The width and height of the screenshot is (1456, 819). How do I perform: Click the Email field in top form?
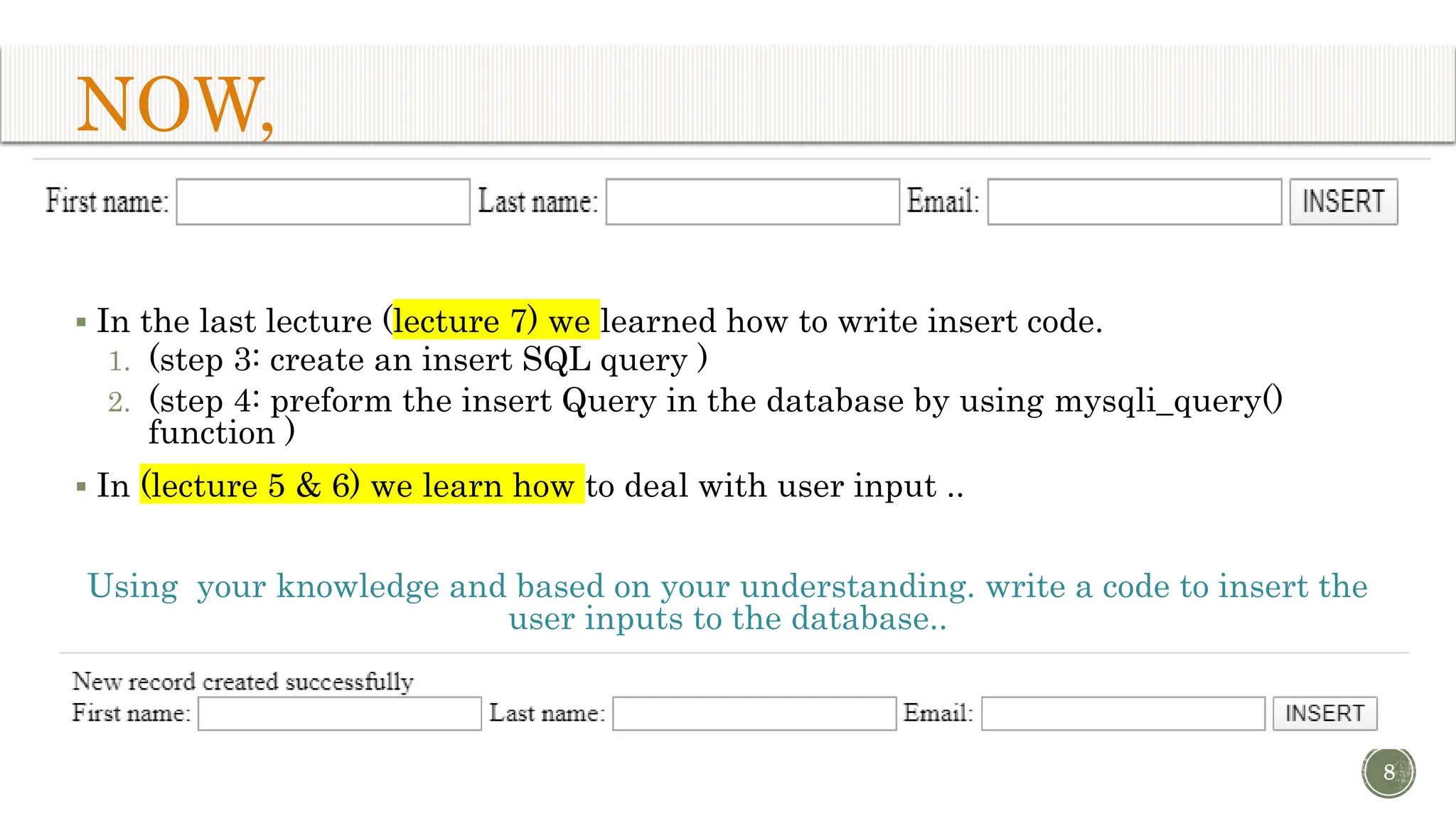1135,202
